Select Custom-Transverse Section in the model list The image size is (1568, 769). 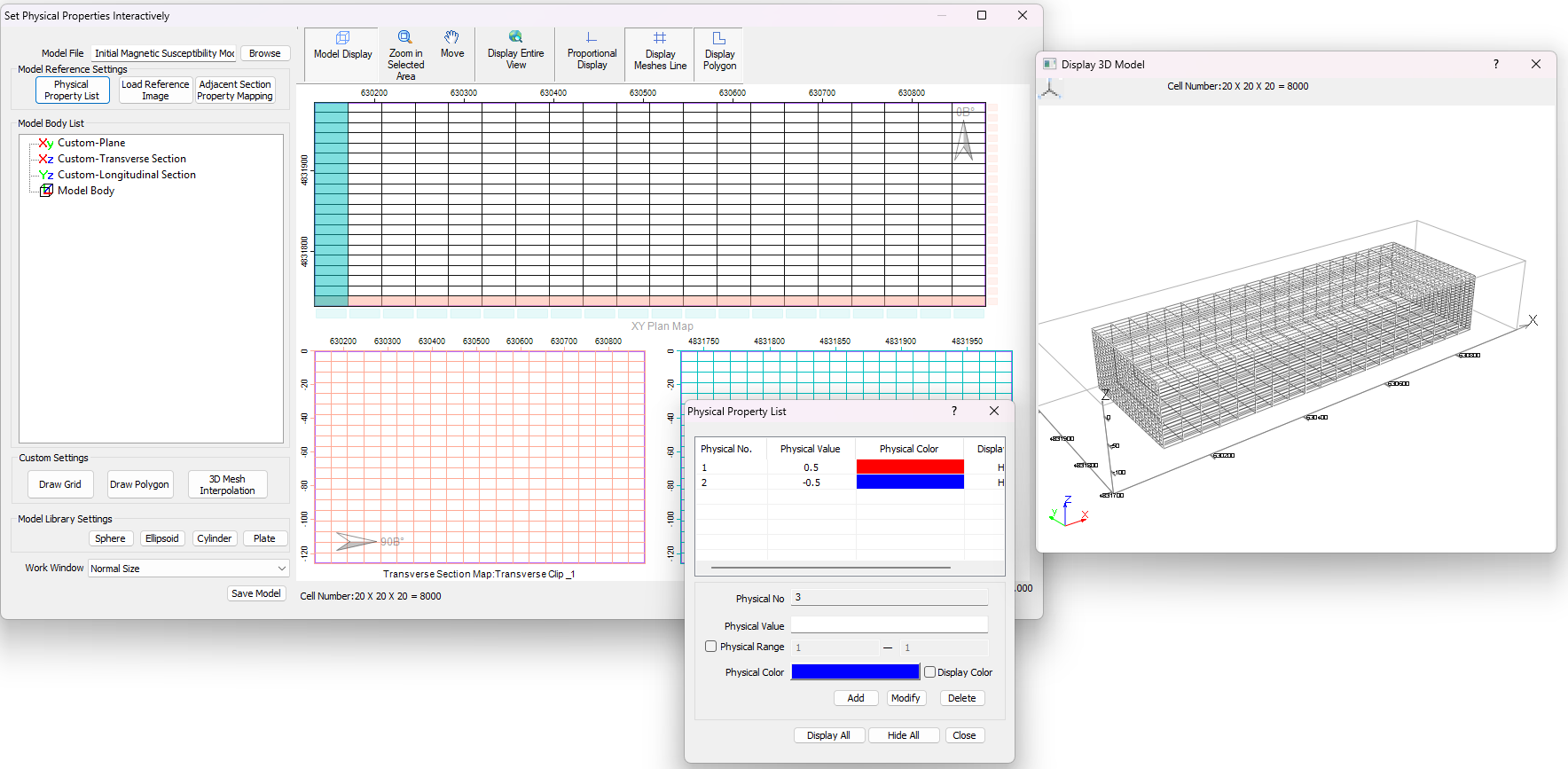pos(122,159)
